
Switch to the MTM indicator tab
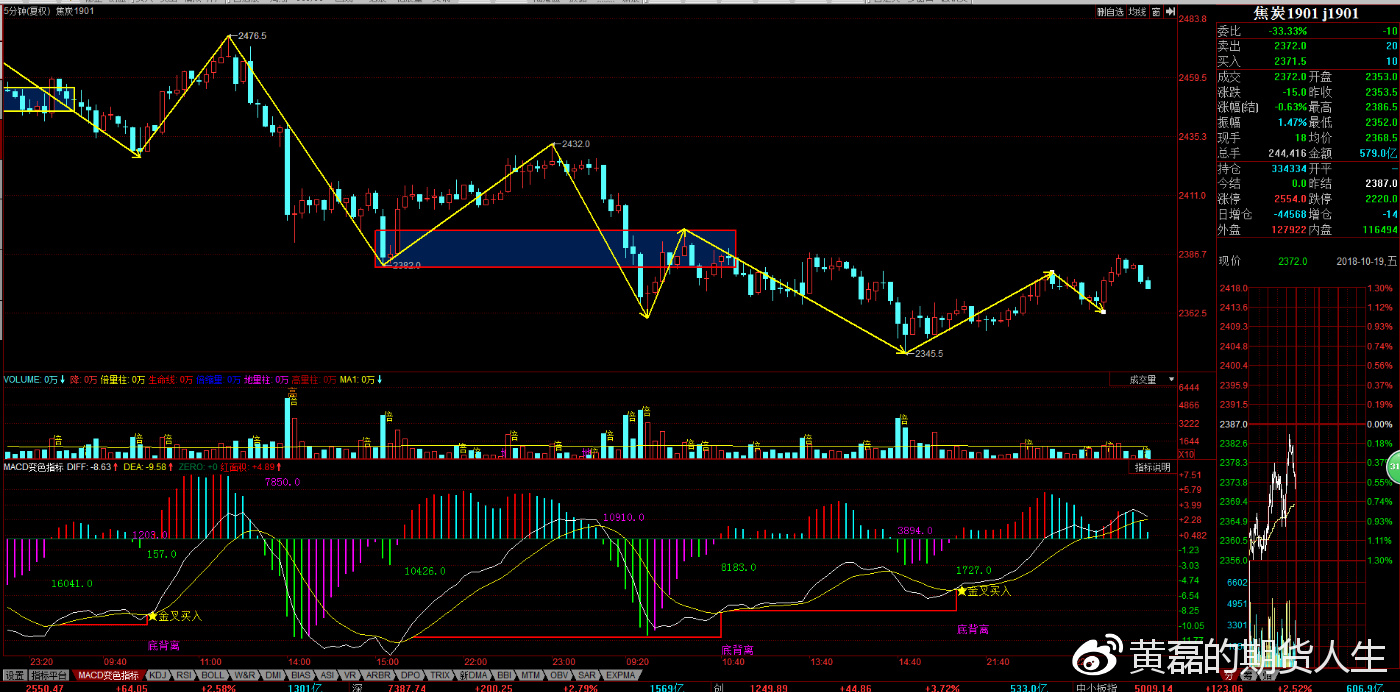click(x=530, y=675)
